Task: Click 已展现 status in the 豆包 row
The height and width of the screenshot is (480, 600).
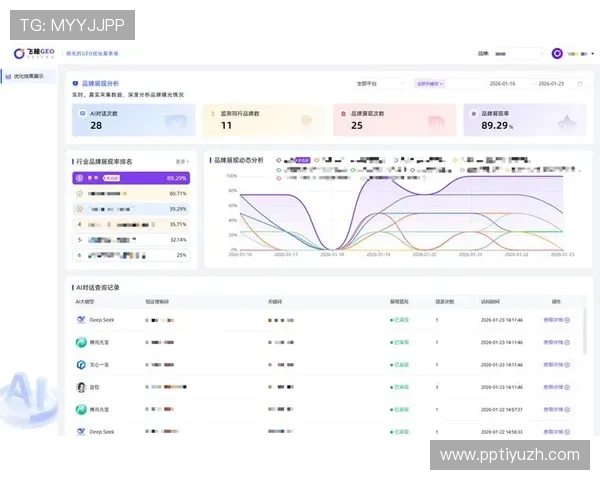Action: (x=399, y=387)
